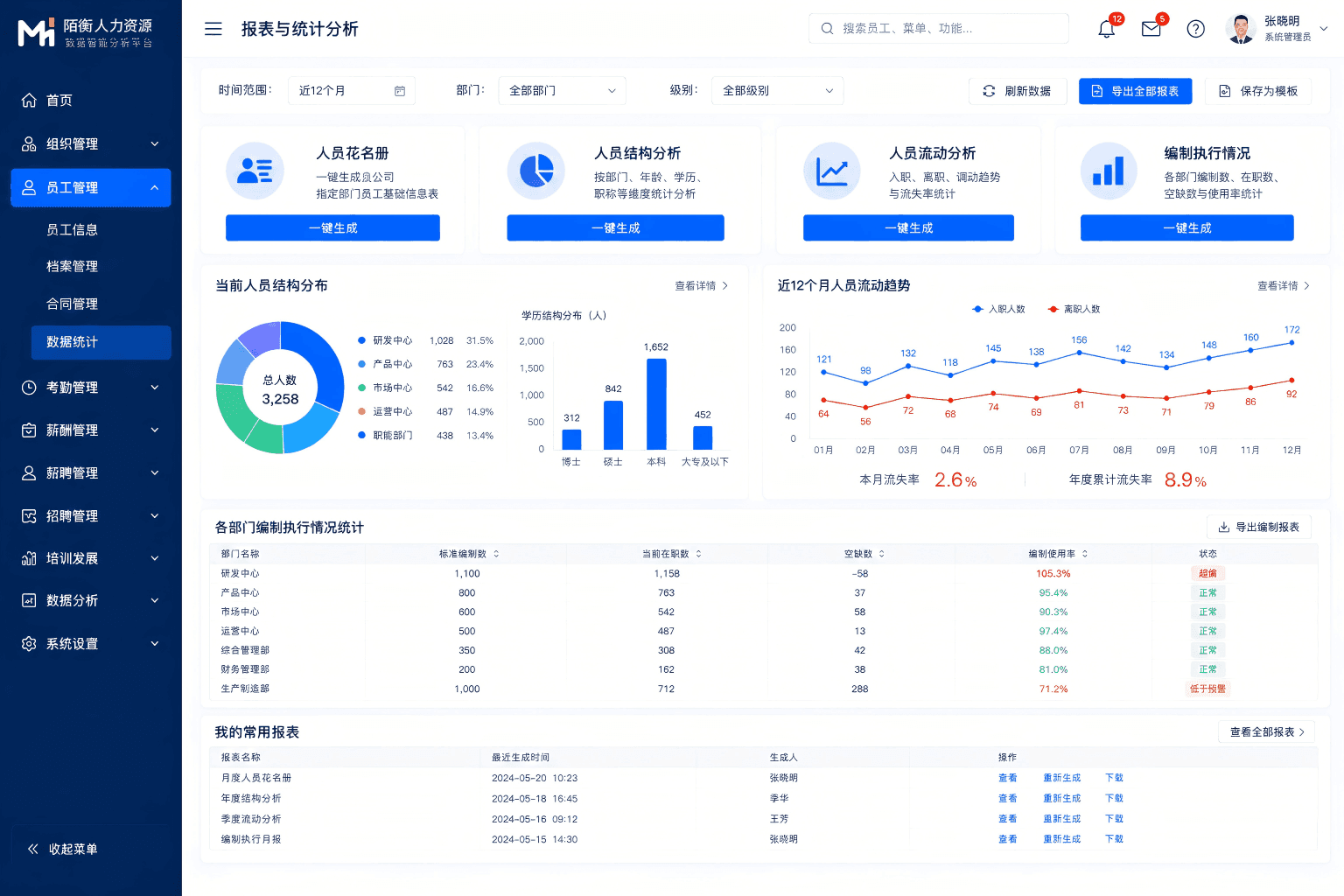Expand the 组织管理 sidebar menu
The width and height of the screenshot is (1344, 896).
[91, 143]
